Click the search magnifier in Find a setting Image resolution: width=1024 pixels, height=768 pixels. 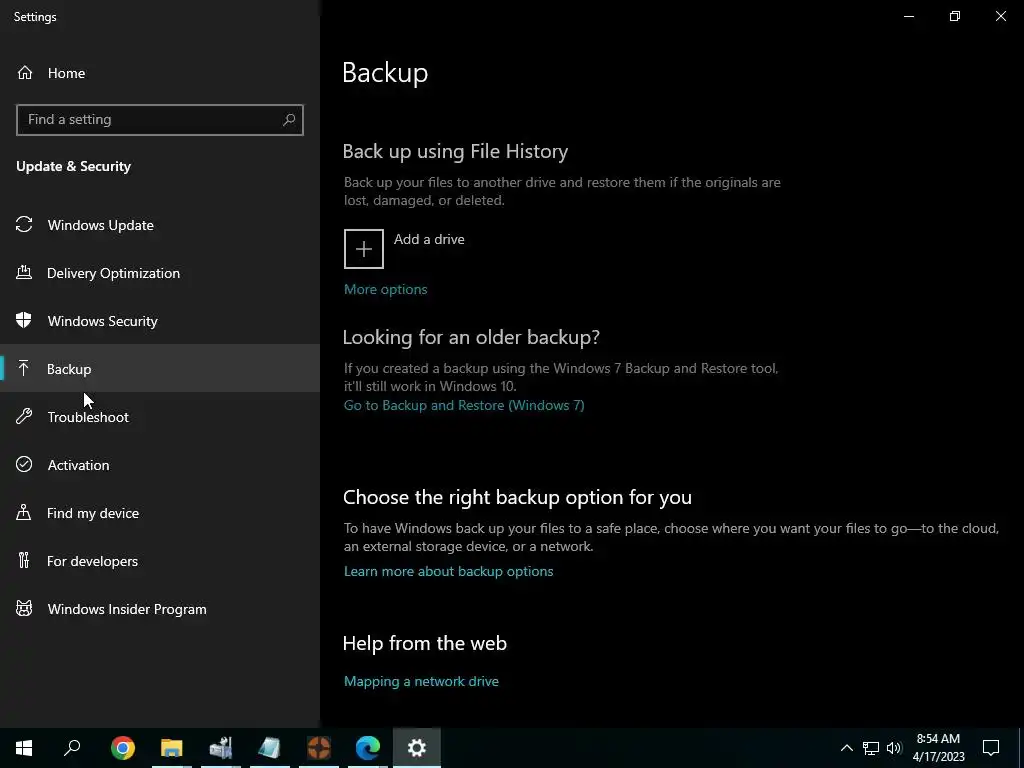[x=289, y=120]
